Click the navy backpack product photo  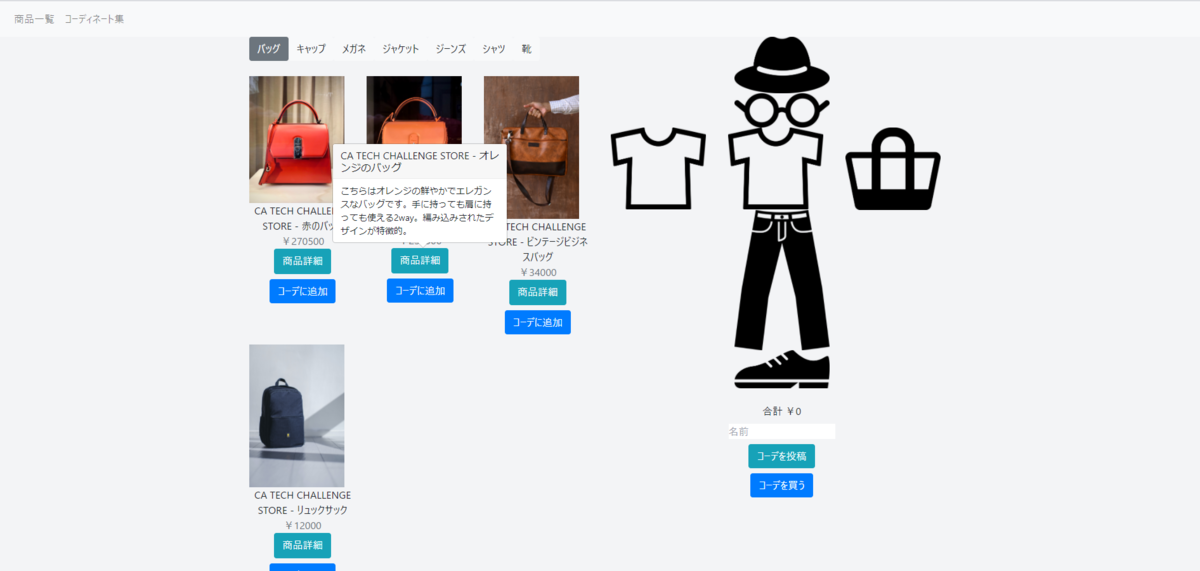[297, 416]
